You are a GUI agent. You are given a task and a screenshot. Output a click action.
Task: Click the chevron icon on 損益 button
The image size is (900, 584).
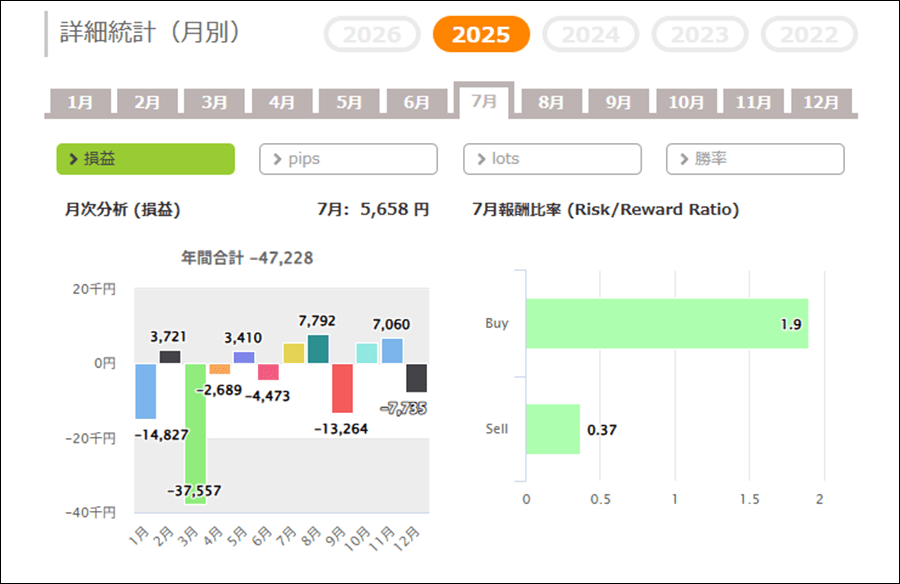(x=73, y=159)
